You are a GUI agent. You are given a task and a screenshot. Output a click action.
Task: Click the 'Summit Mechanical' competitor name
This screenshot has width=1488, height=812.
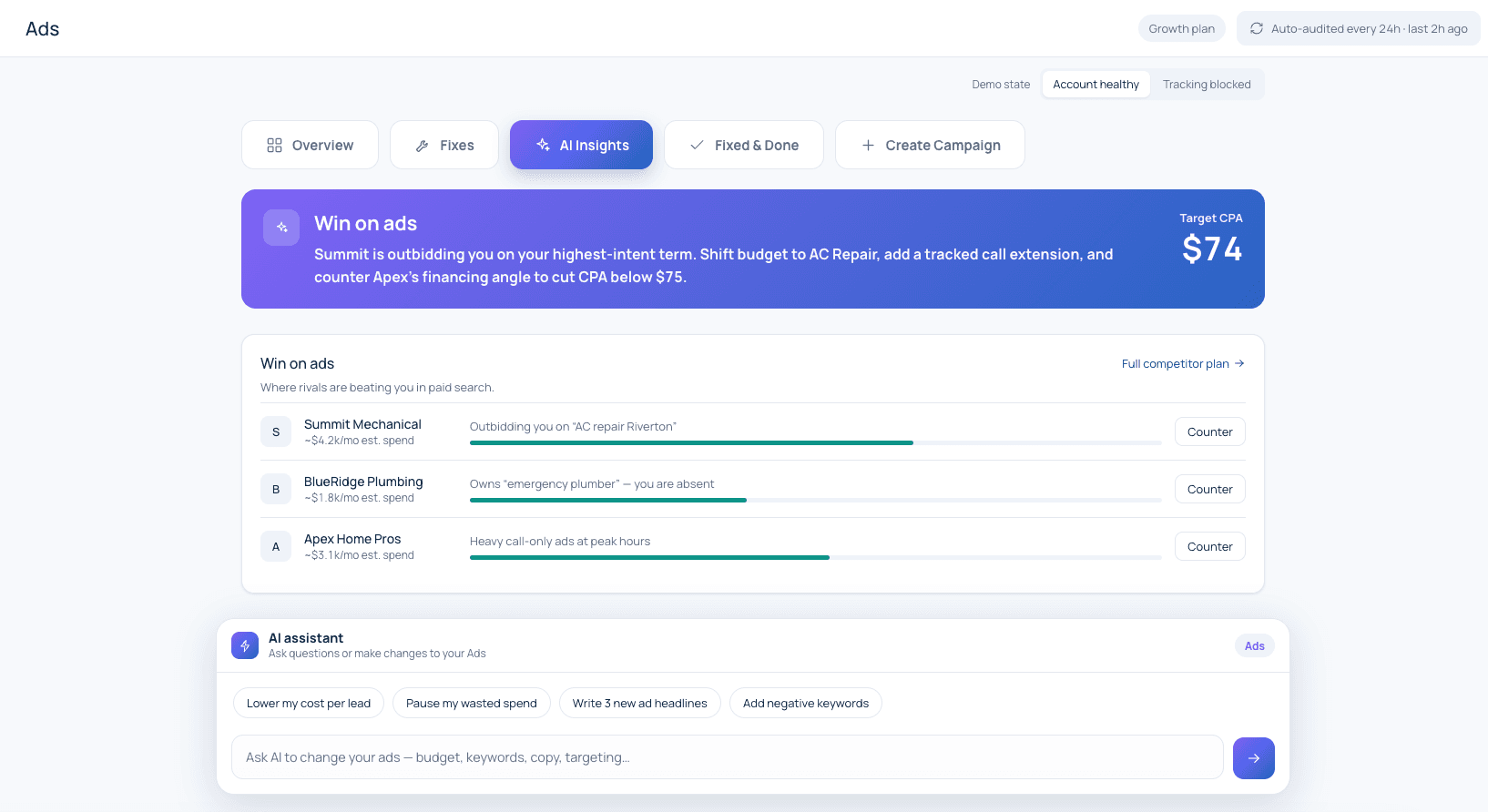[x=362, y=424]
